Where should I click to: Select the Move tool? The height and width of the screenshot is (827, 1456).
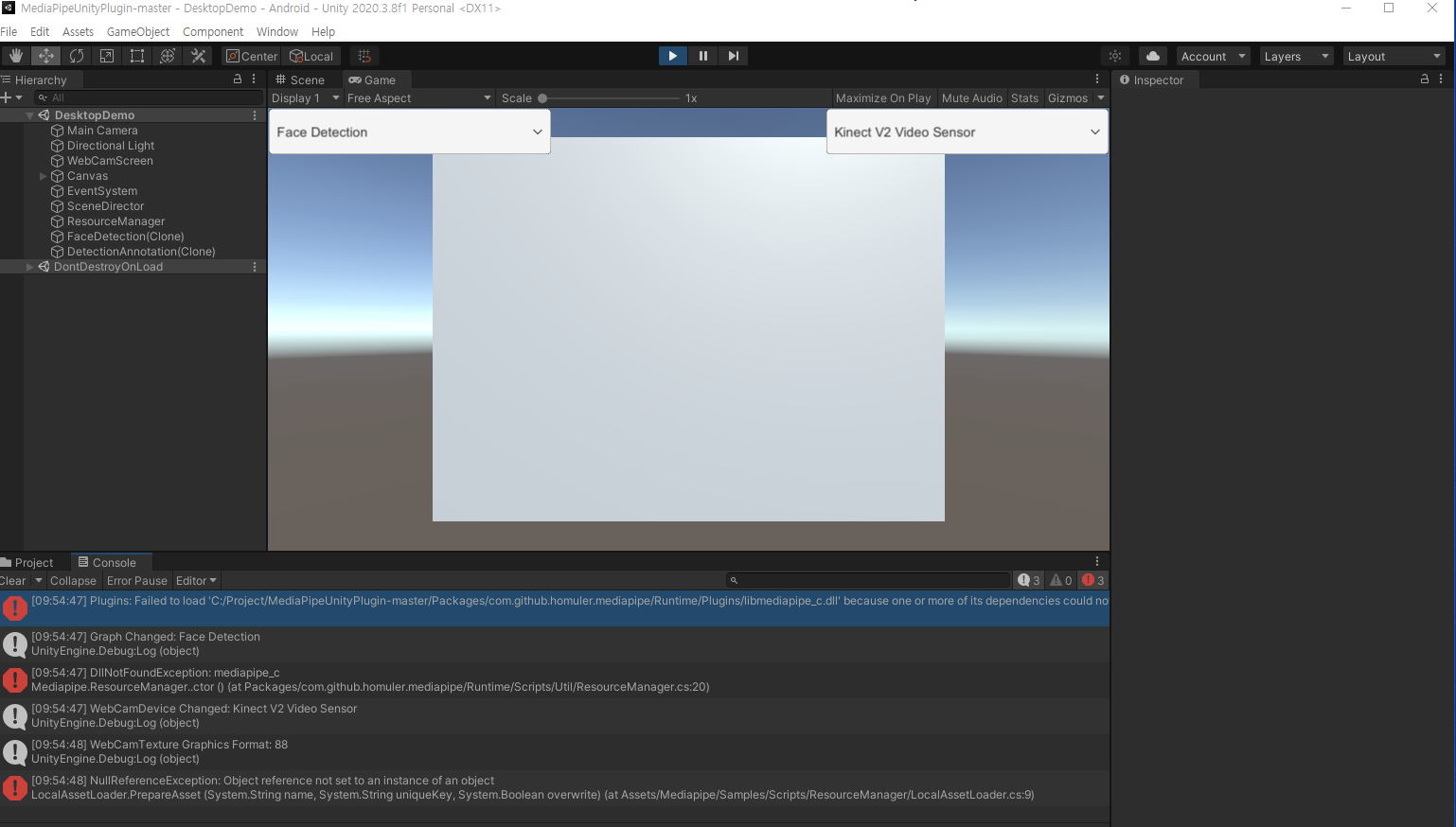pyautogui.click(x=45, y=56)
